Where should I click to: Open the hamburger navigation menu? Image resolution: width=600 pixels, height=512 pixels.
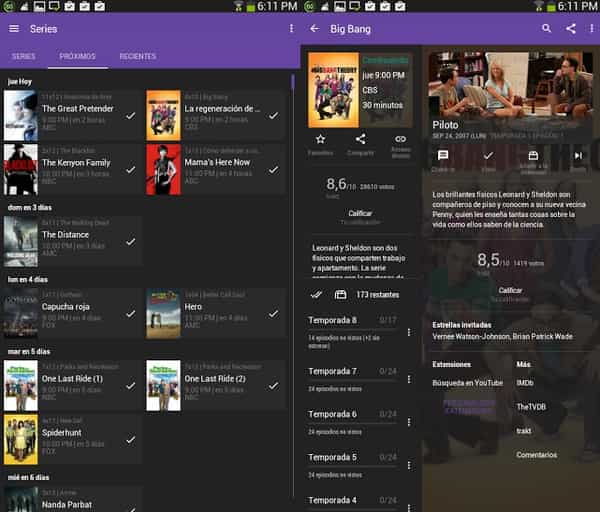(x=14, y=29)
